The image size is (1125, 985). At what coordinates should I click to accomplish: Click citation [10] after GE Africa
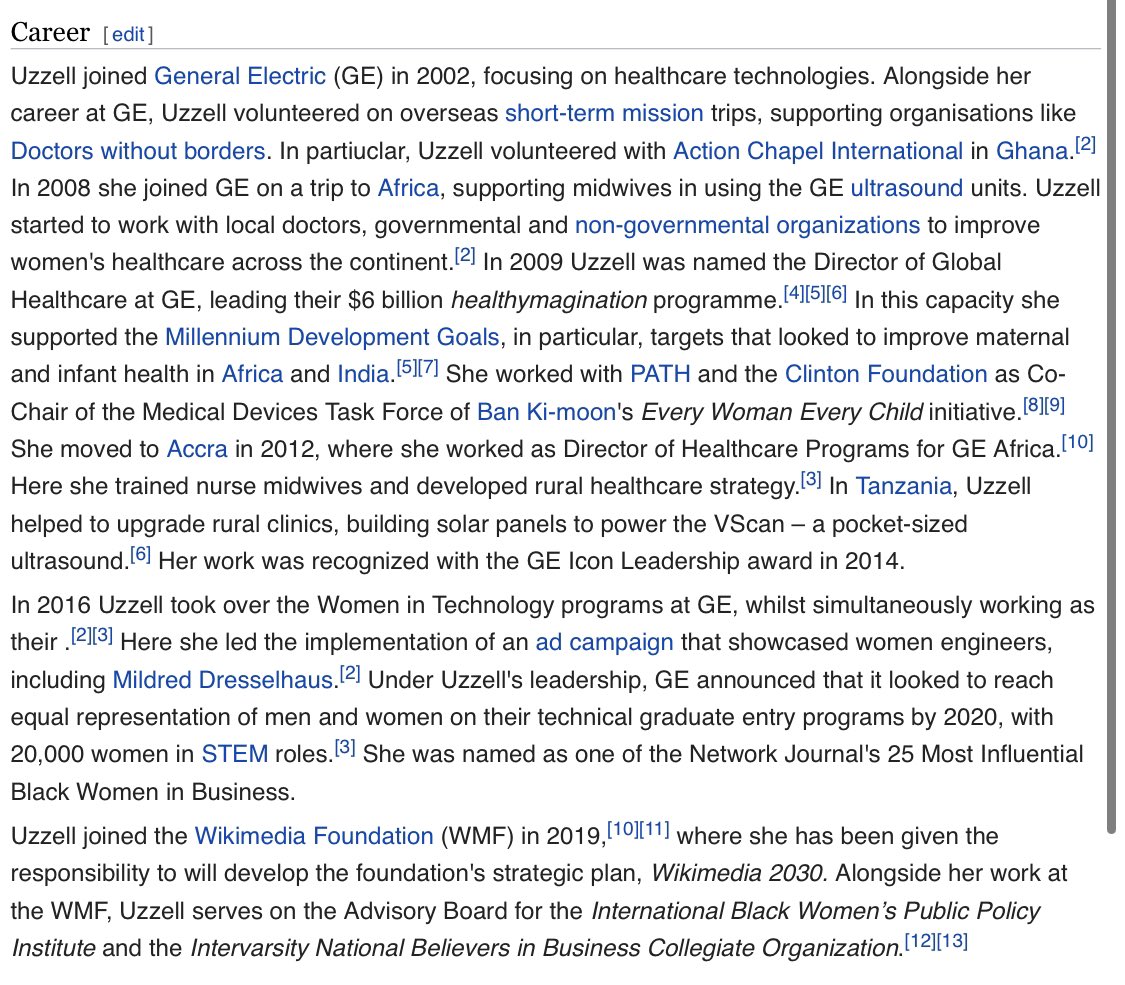coord(1078,443)
